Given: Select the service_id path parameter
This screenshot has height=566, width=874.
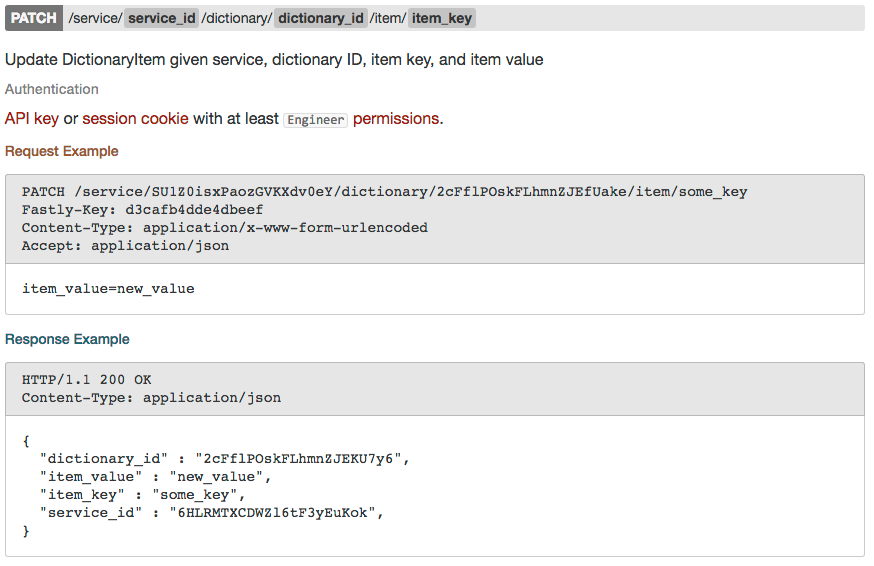Looking at the screenshot, I should [162, 18].
